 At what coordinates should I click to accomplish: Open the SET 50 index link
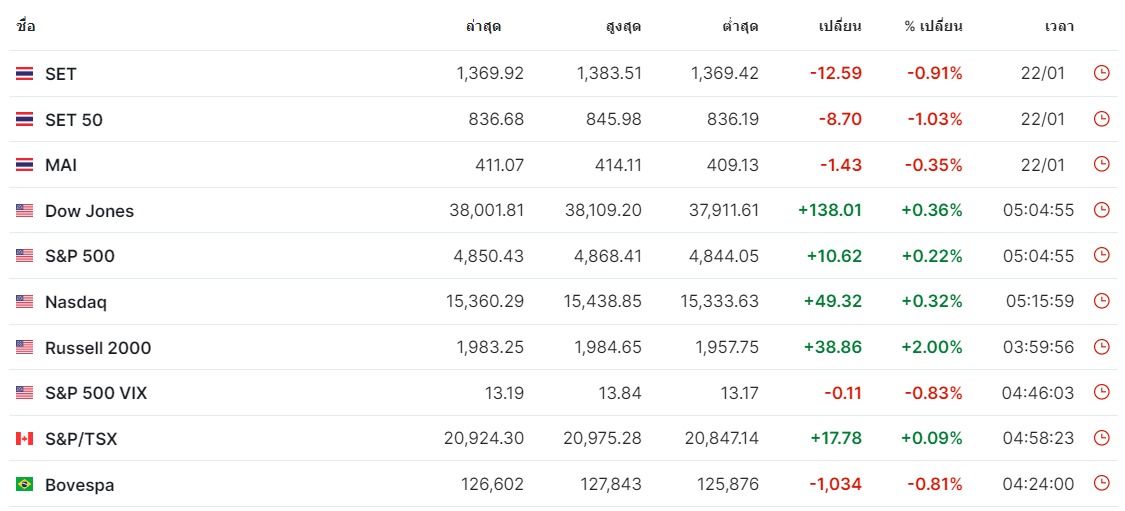[x=74, y=120]
